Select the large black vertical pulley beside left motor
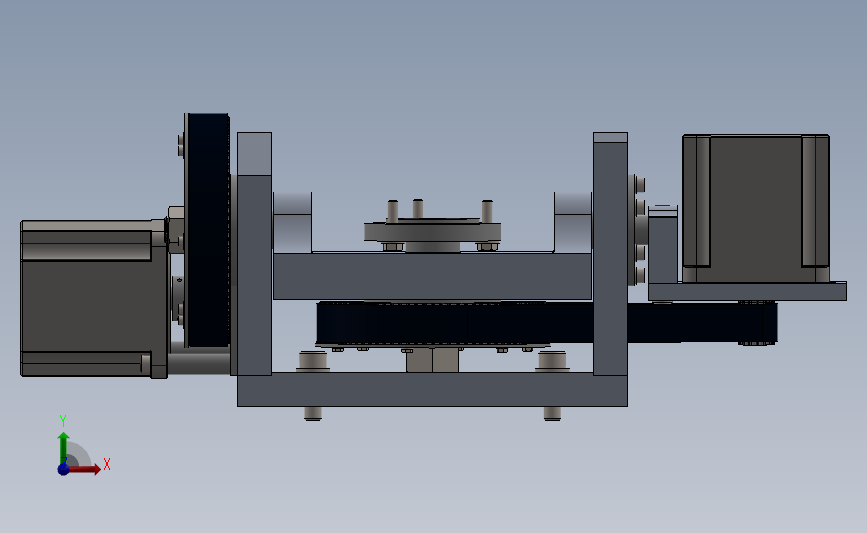The height and width of the screenshot is (533, 867). click(x=207, y=231)
